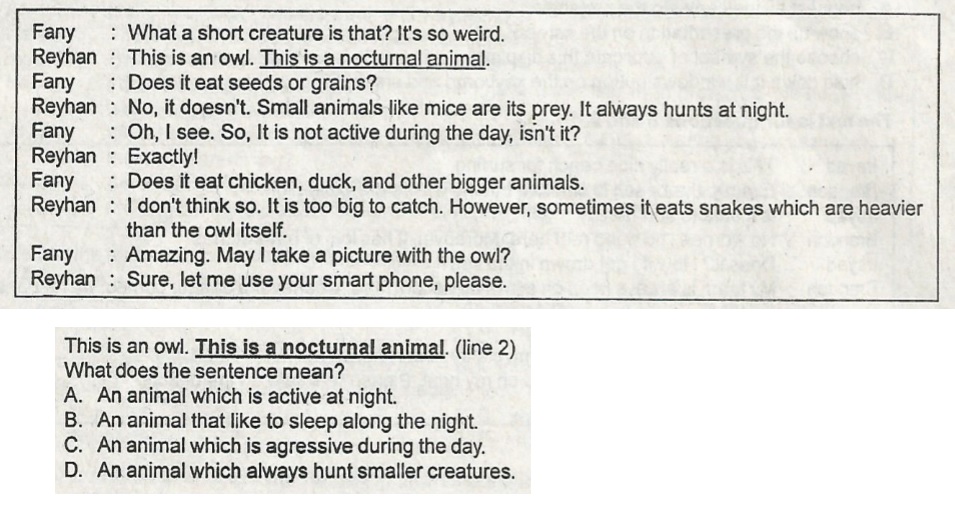Select answer option B about sleeping along the night
The height and width of the screenshot is (517, 955).
(x=270, y=421)
